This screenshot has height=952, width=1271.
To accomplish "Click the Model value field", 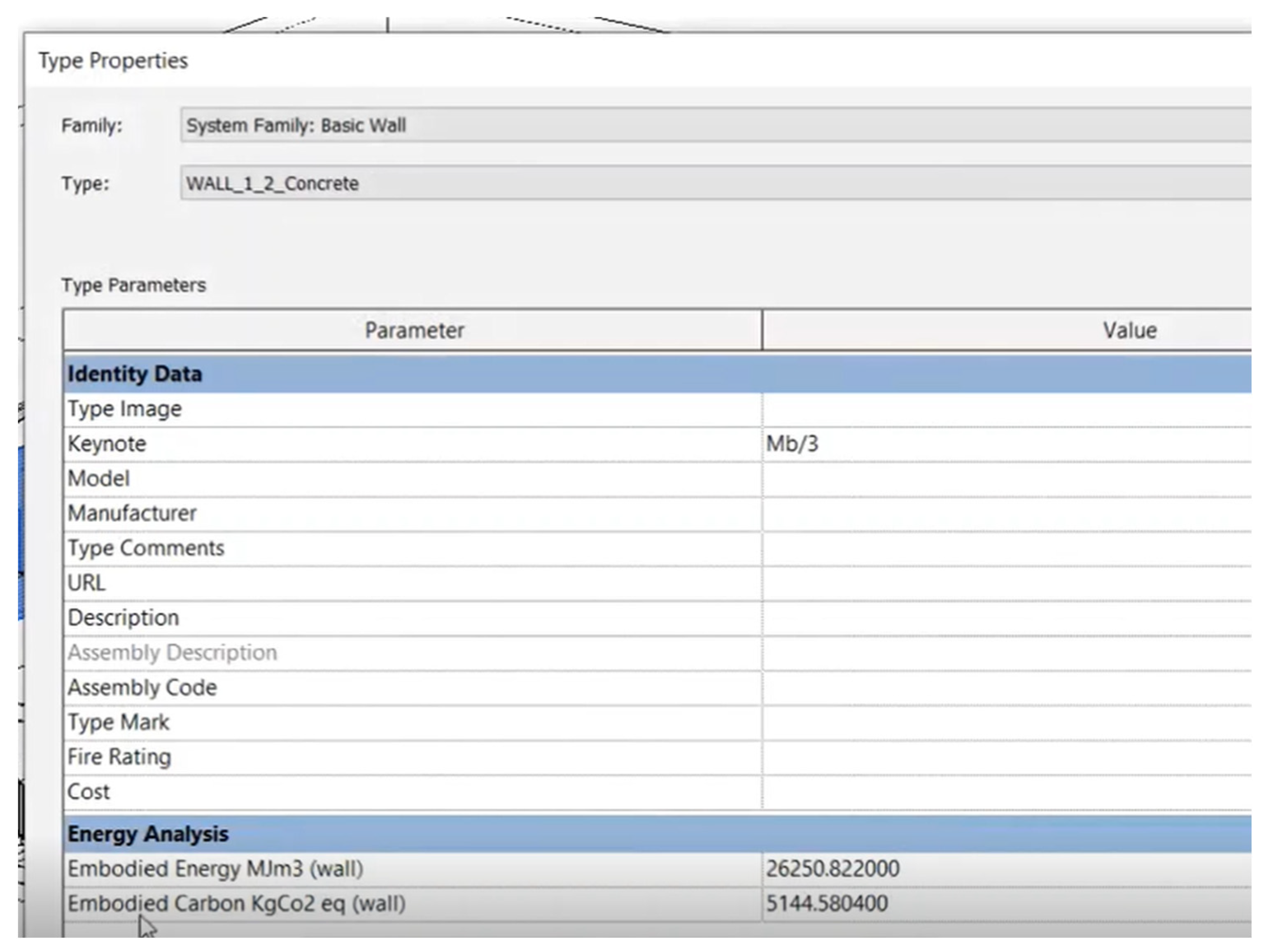I will (x=1005, y=479).
